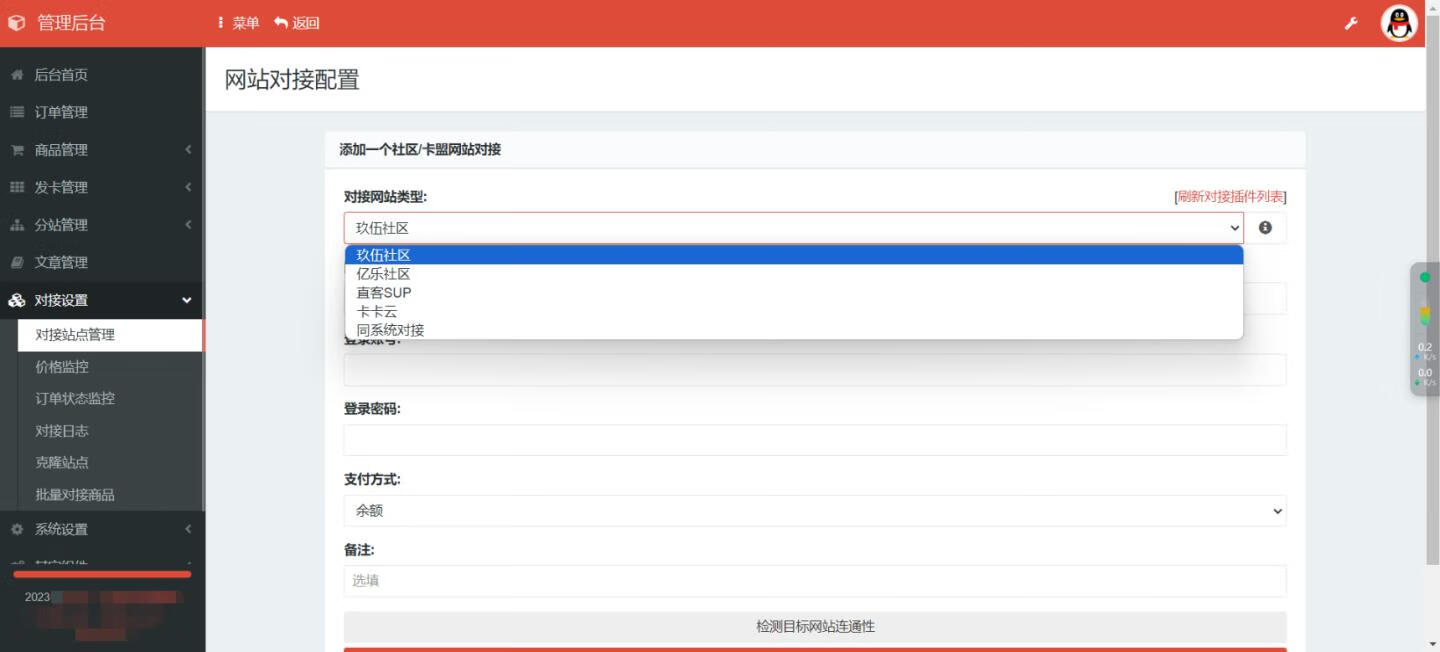
Task: Click the cart icon for 商品管理
Action: (17, 150)
